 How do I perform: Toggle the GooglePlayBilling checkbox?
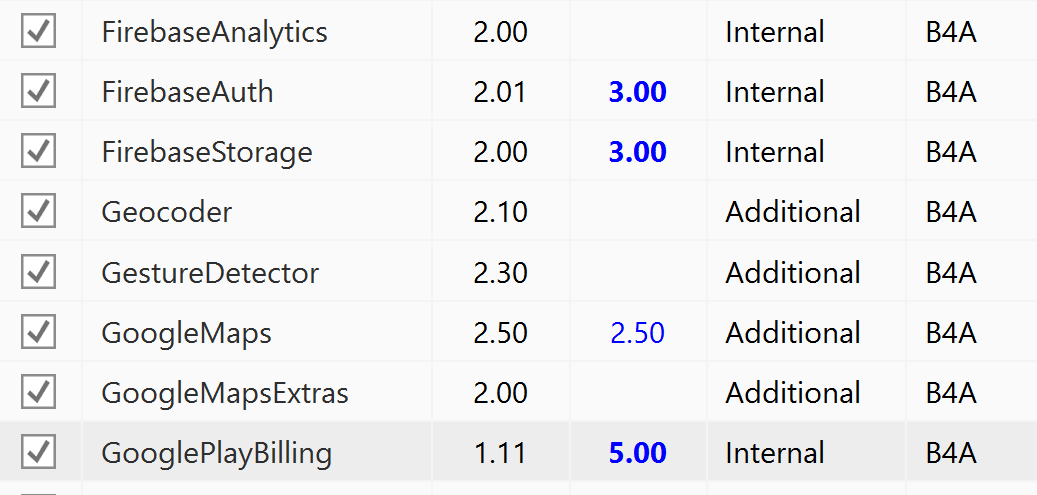[x=38, y=453]
